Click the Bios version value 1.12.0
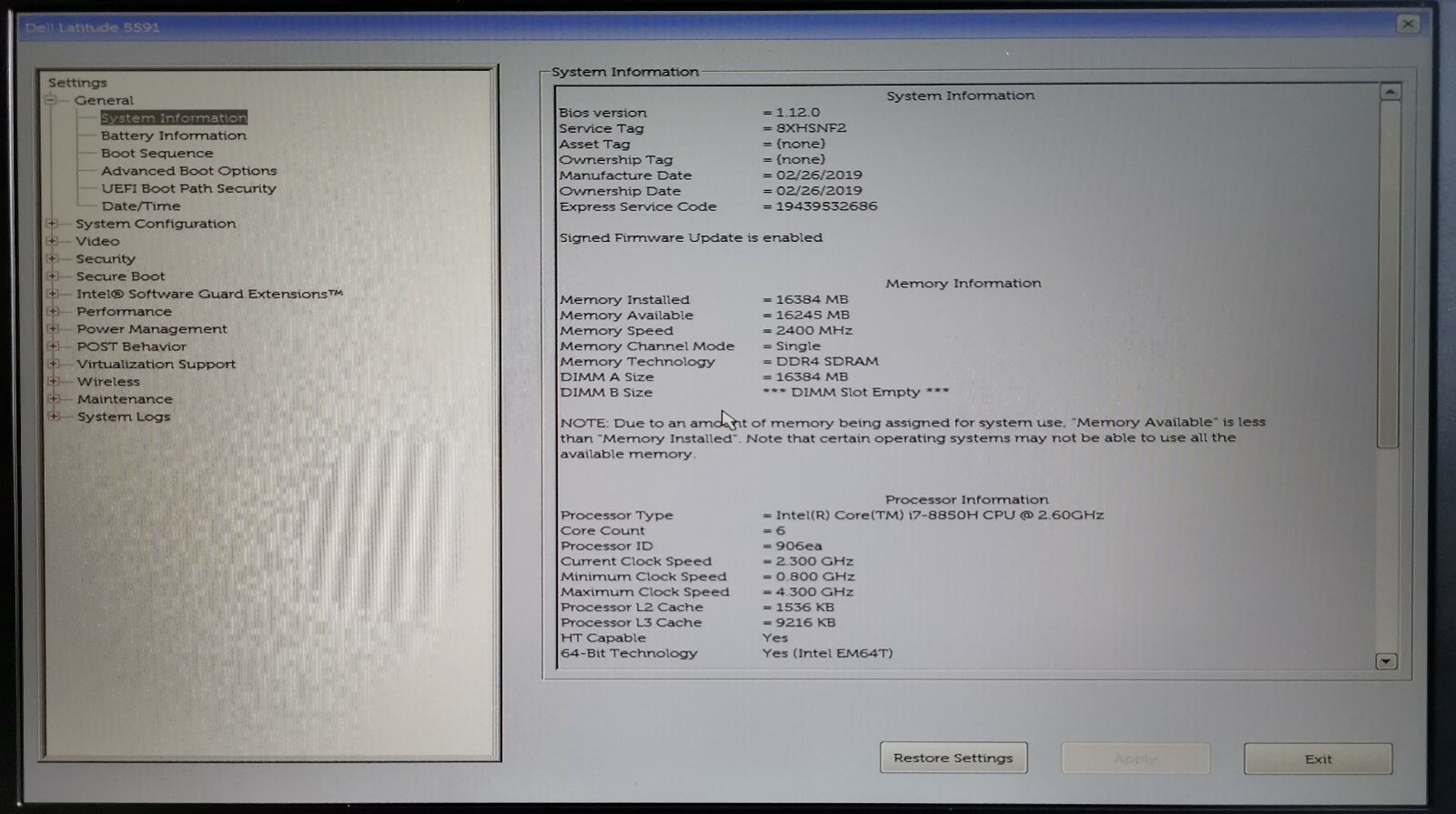 pos(797,113)
